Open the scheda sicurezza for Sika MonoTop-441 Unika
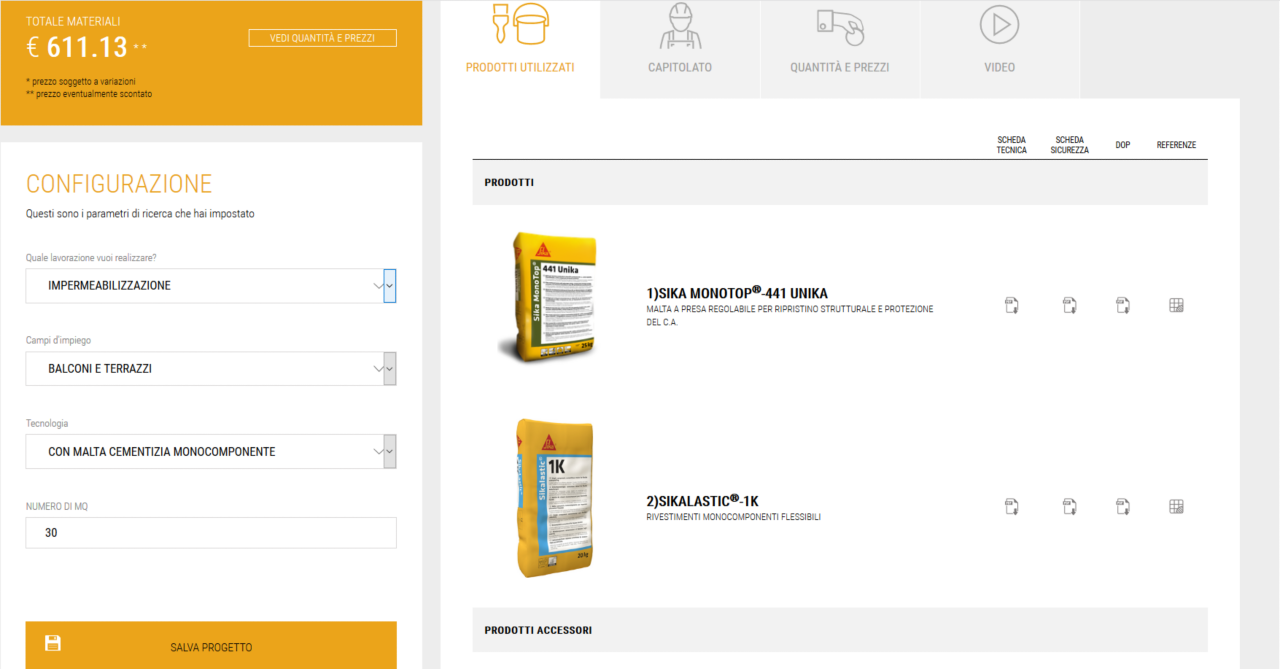 (1069, 305)
